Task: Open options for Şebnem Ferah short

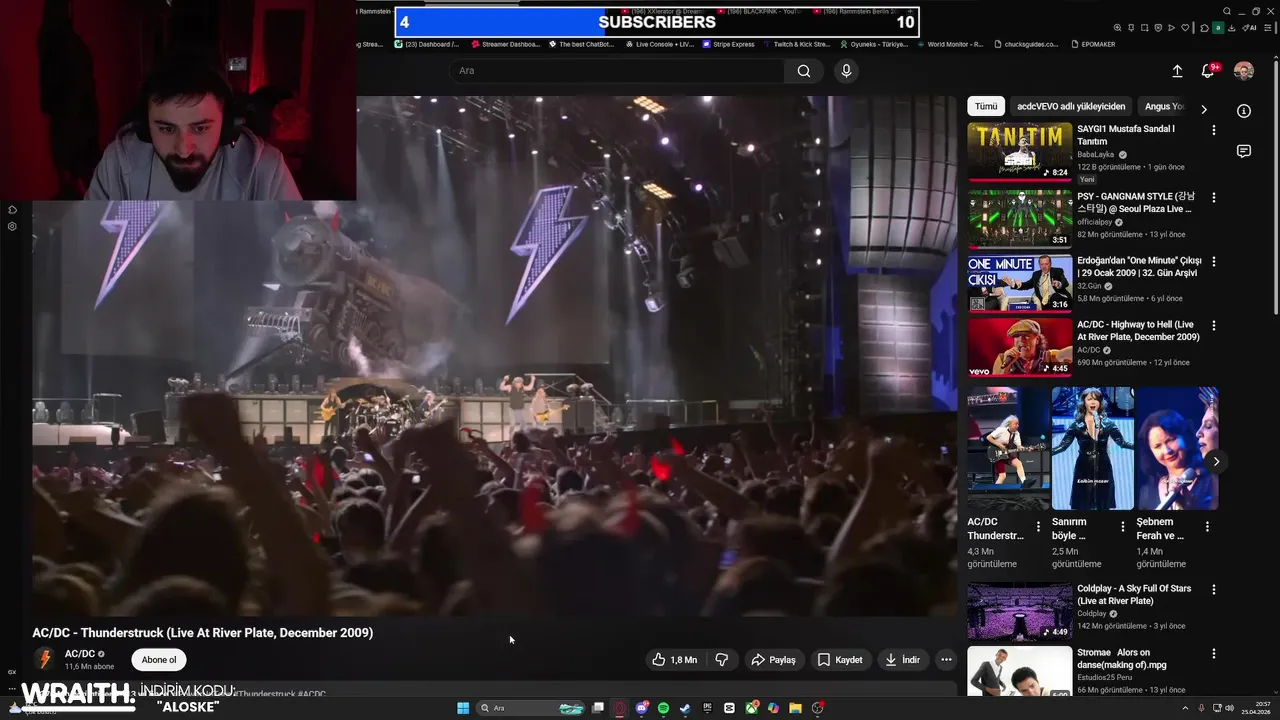Action: coord(1207,527)
